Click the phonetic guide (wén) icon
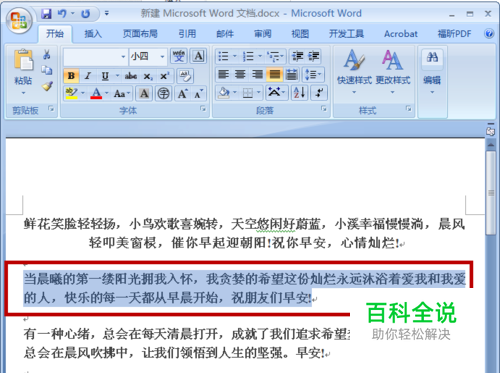500x373 pixels. [179, 56]
